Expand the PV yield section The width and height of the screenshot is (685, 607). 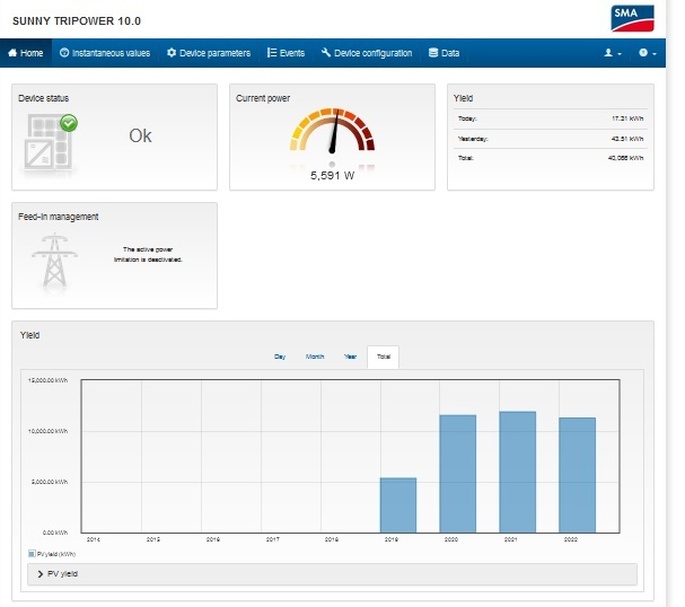click(332, 574)
